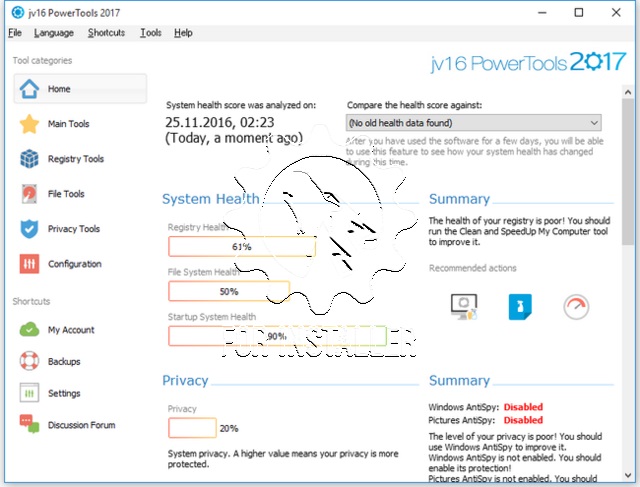
Task: Click the Privacy Tools shield icon
Action: click(x=29, y=229)
